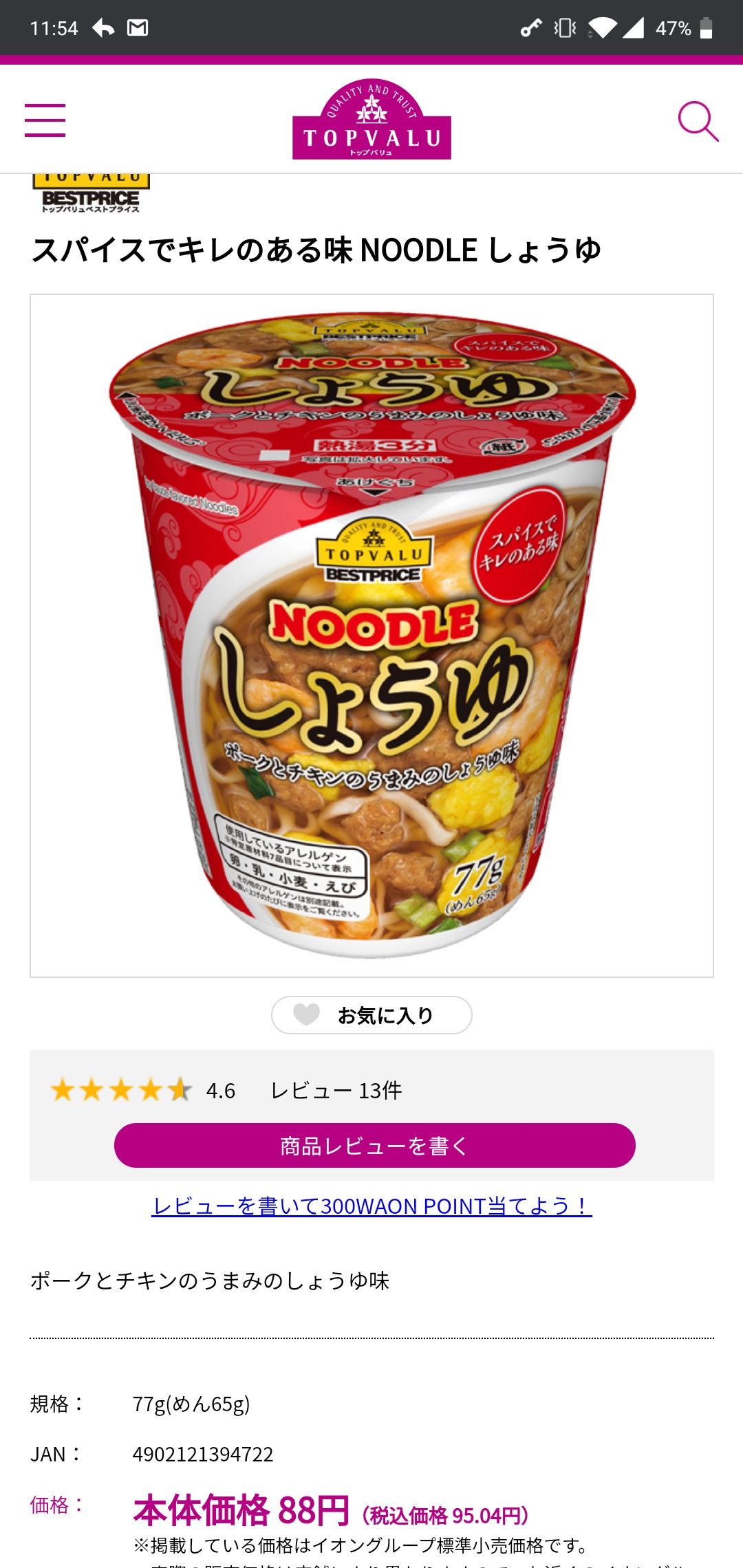The image size is (743, 1568).
Task: Write a review with 商品レビューを書く
Action: click(375, 1146)
